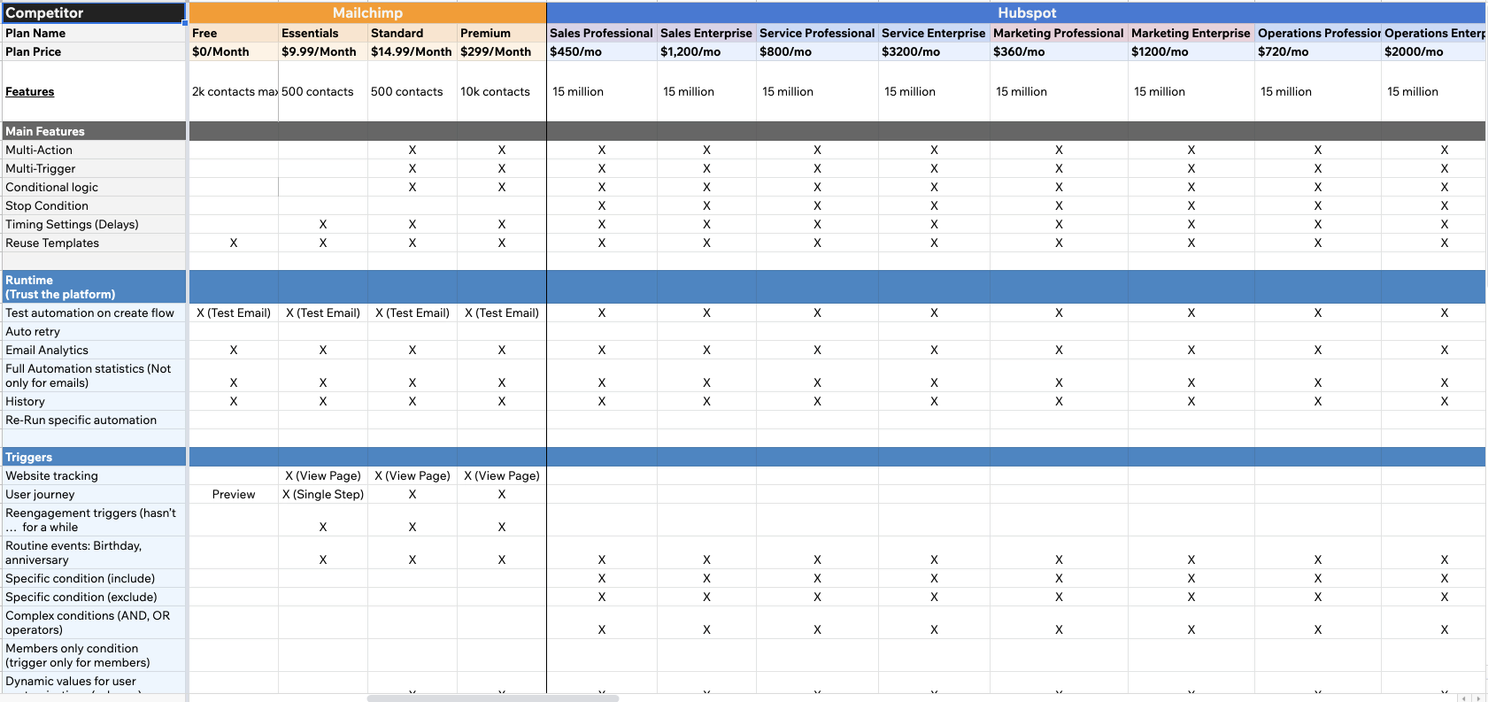Select the Full Automation statistics label
Viewport: 1488px width, 702px height.
tap(93, 376)
